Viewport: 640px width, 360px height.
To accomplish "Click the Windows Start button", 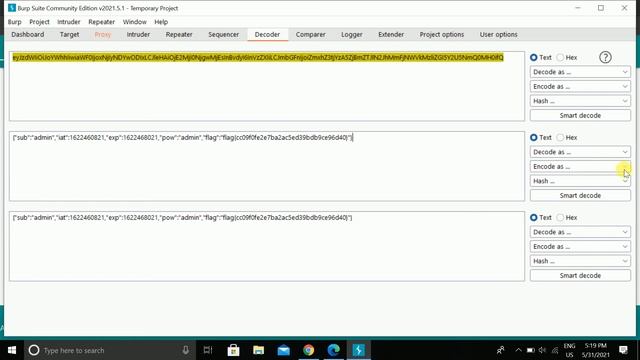I will tap(12, 350).
